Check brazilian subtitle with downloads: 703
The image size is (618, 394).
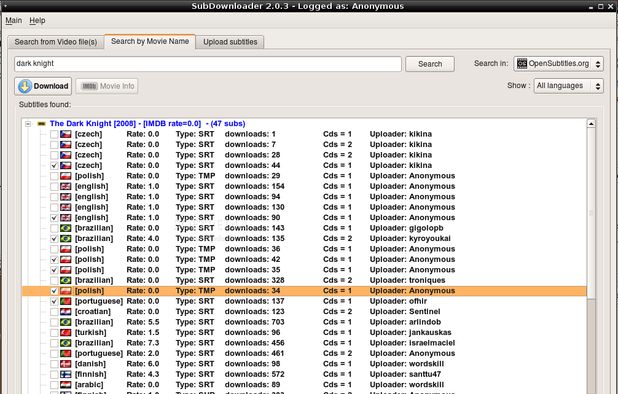coord(54,322)
